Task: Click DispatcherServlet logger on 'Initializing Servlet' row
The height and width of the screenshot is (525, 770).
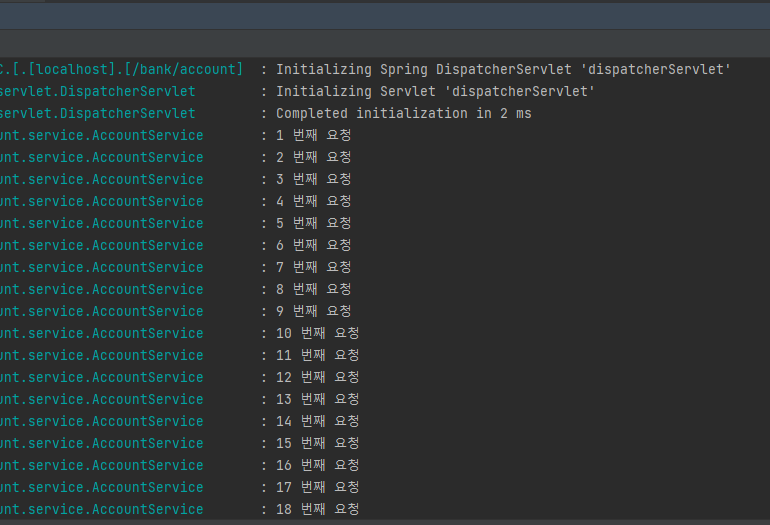Action: [x=98, y=91]
